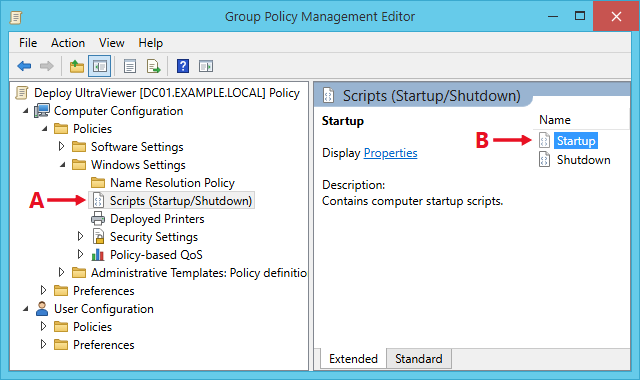Click the Properties toolbar icon
Image resolution: width=640 pixels, height=380 pixels.
pos(130,66)
